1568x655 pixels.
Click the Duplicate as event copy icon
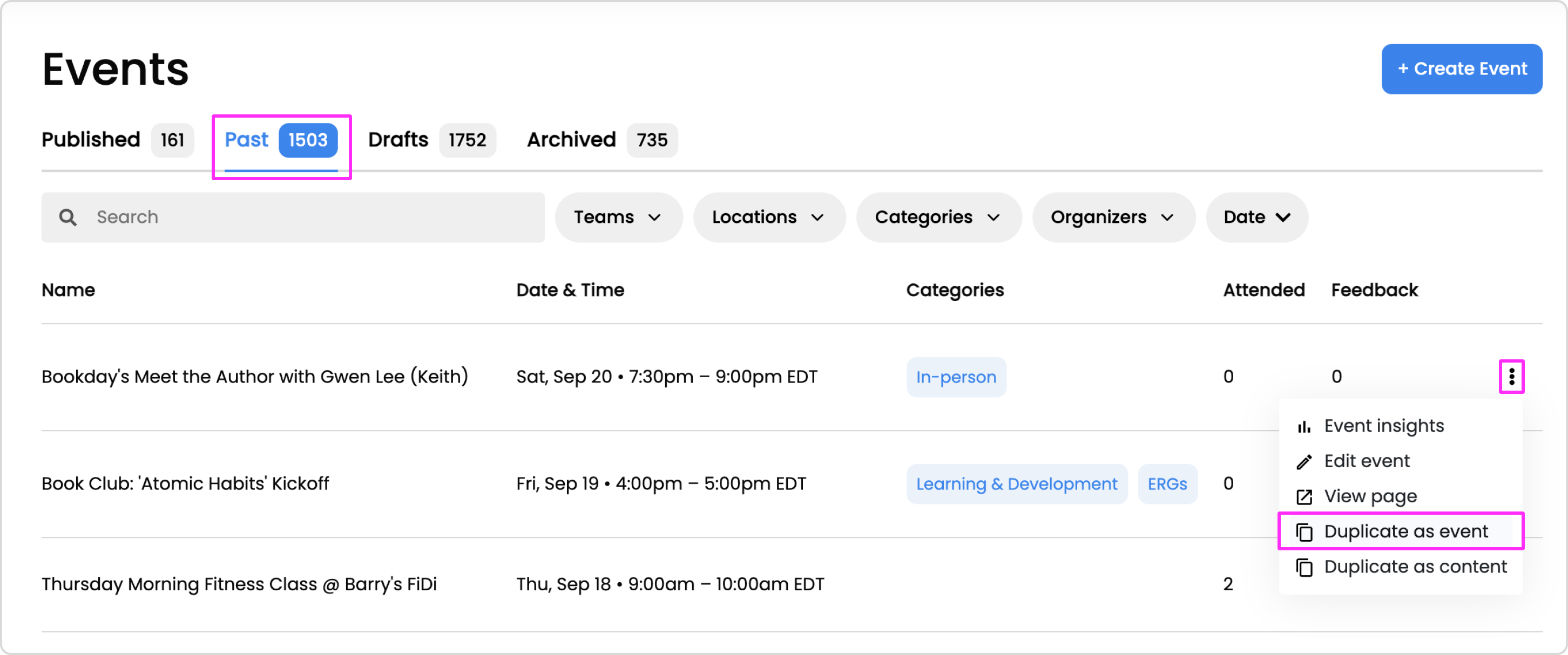(x=1304, y=532)
